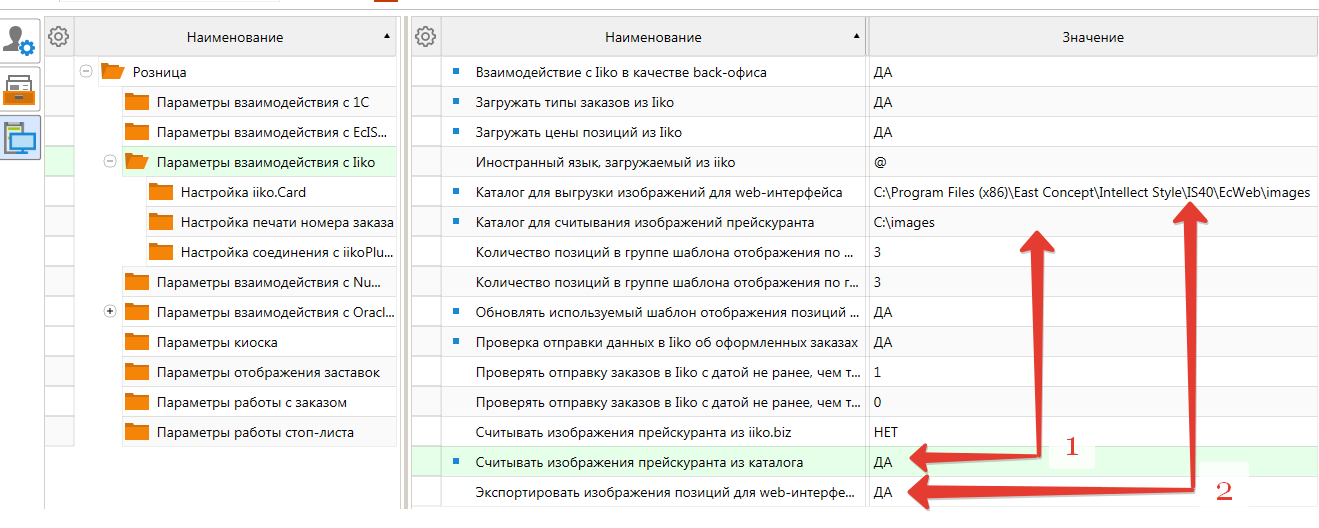Click the Значение column header
Viewport: 1319px width, 528px height.
coord(1093,37)
